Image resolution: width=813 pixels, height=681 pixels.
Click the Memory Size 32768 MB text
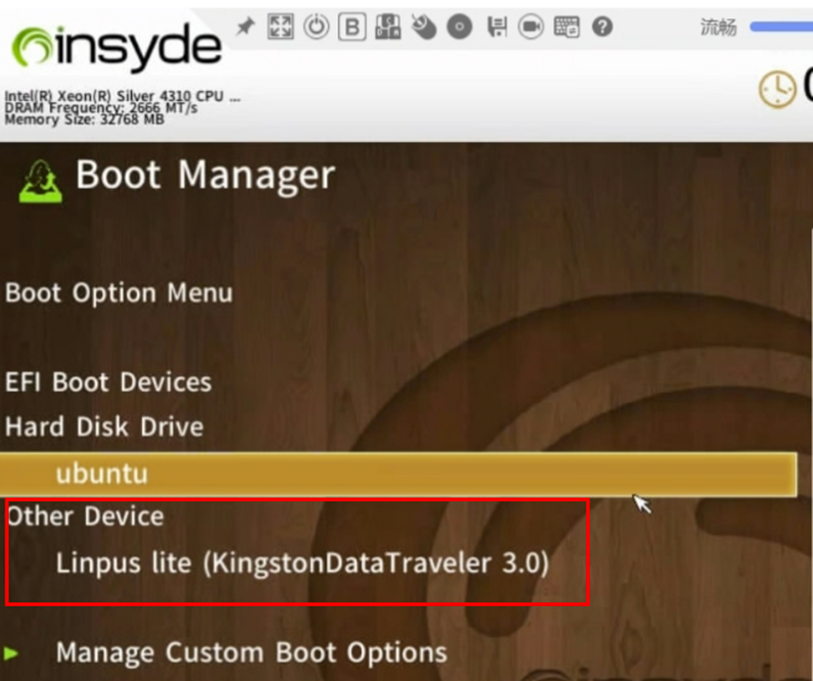85,119
